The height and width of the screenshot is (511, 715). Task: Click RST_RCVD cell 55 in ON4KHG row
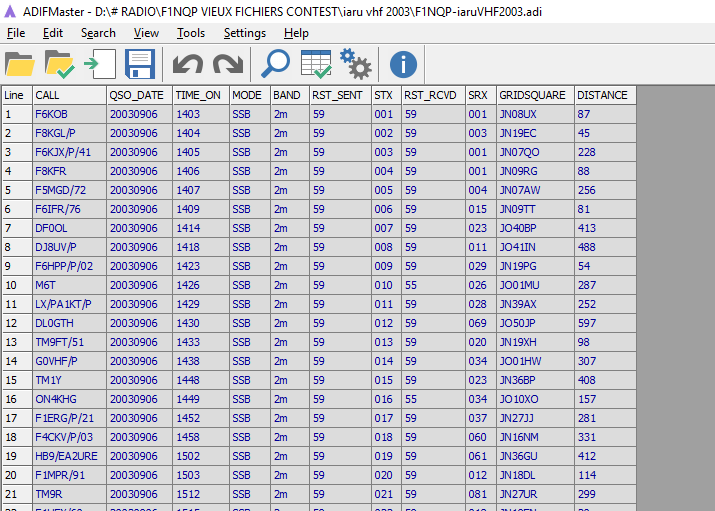(x=433, y=399)
